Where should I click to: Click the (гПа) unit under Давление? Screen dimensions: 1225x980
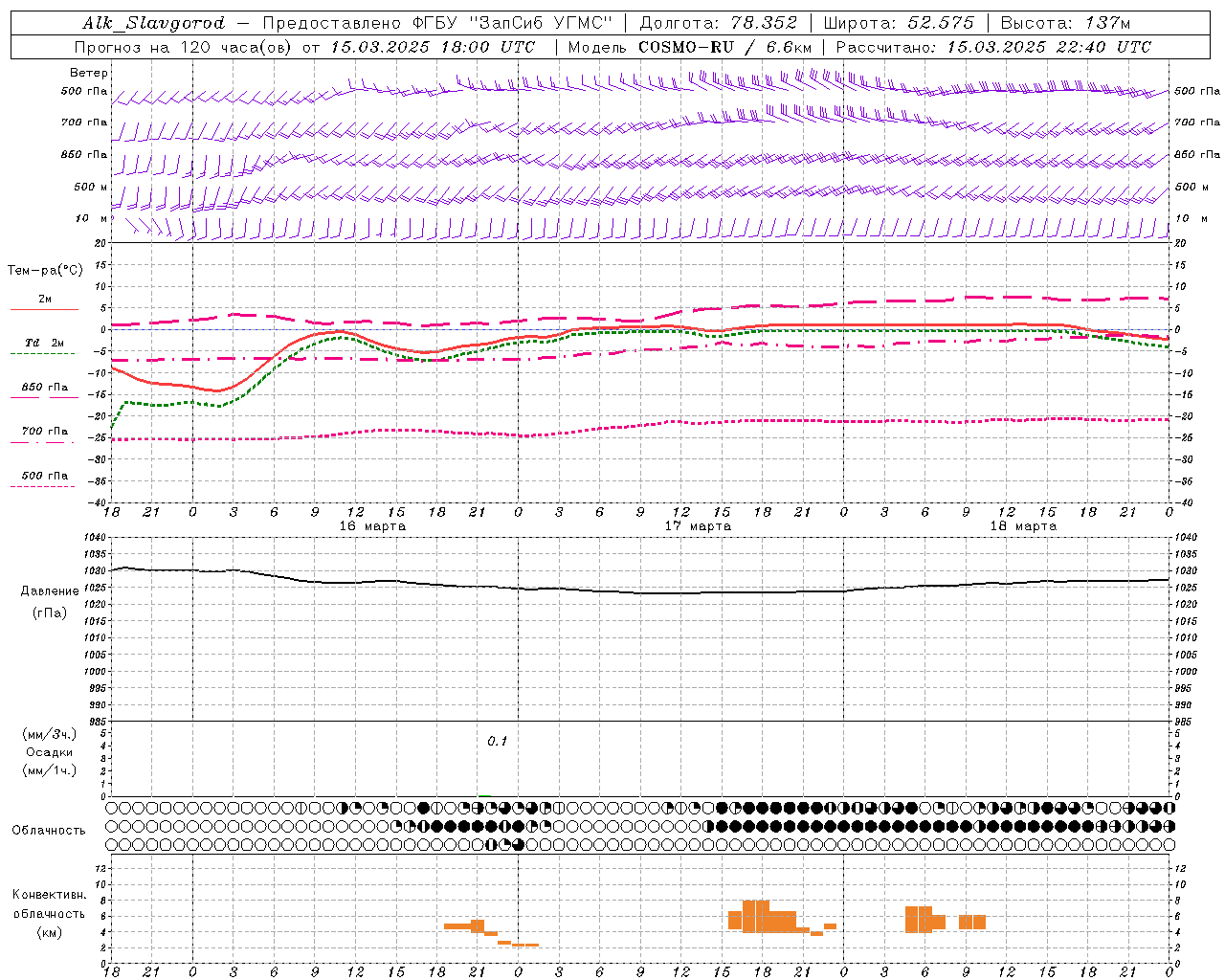(x=50, y=613)
